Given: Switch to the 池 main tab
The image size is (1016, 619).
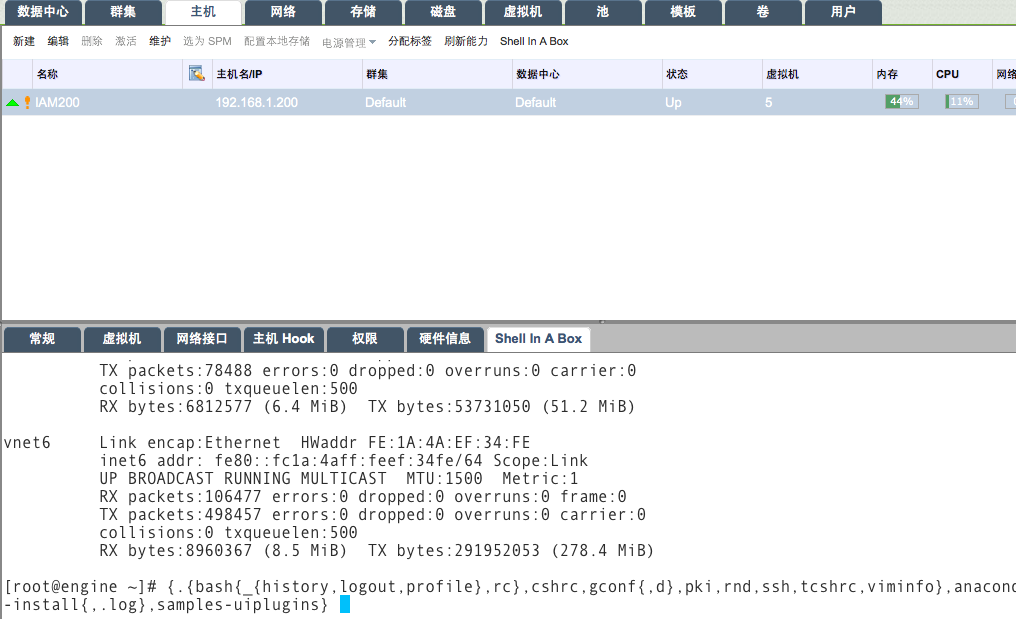Looking at the screenshot, I should click(x=603, y=12).
